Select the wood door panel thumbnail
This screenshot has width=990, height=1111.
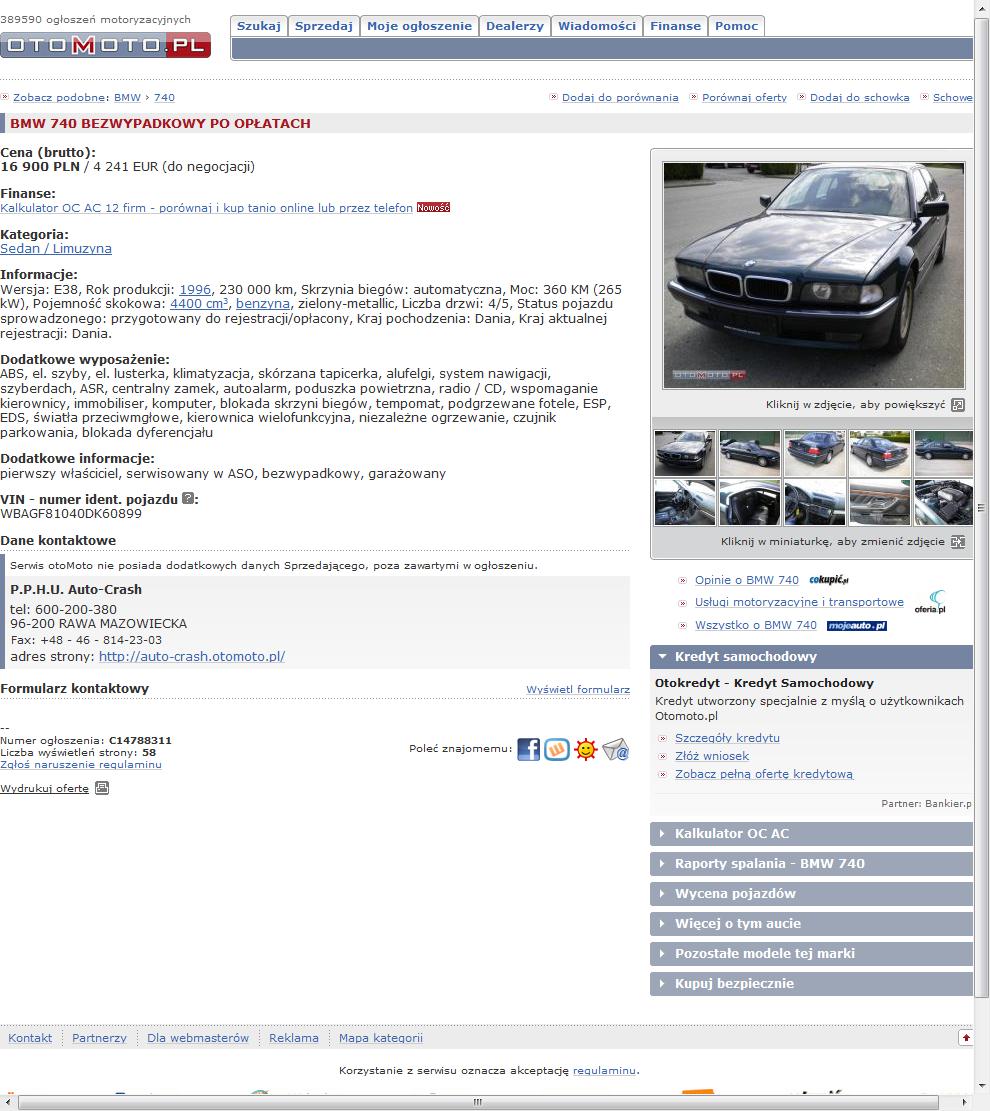click(879, 502)
